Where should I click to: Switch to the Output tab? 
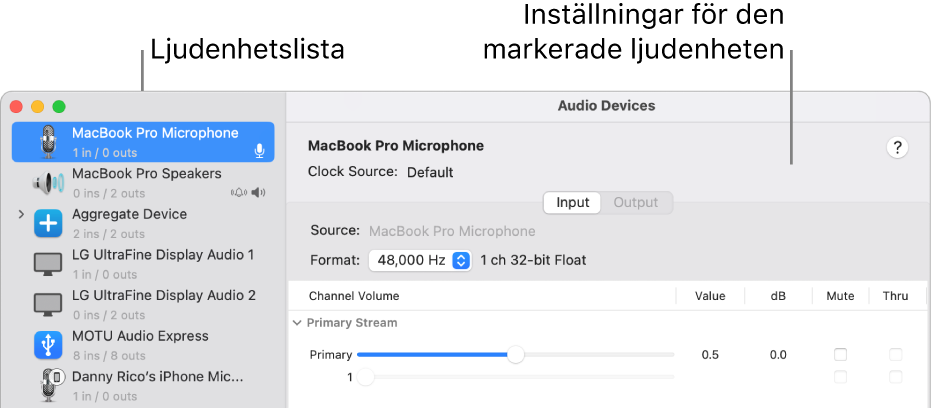pyautogui.click(x=636, y=202)
